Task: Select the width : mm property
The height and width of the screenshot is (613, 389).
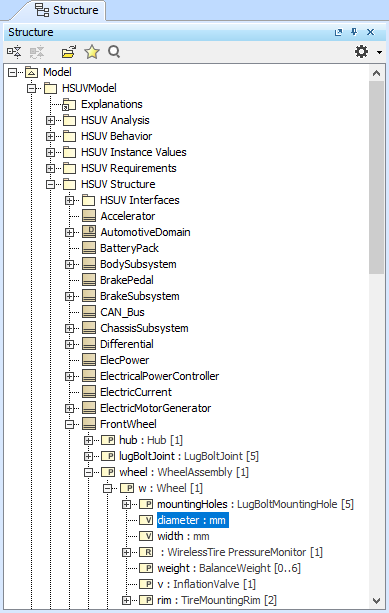Action: (183, 536)
